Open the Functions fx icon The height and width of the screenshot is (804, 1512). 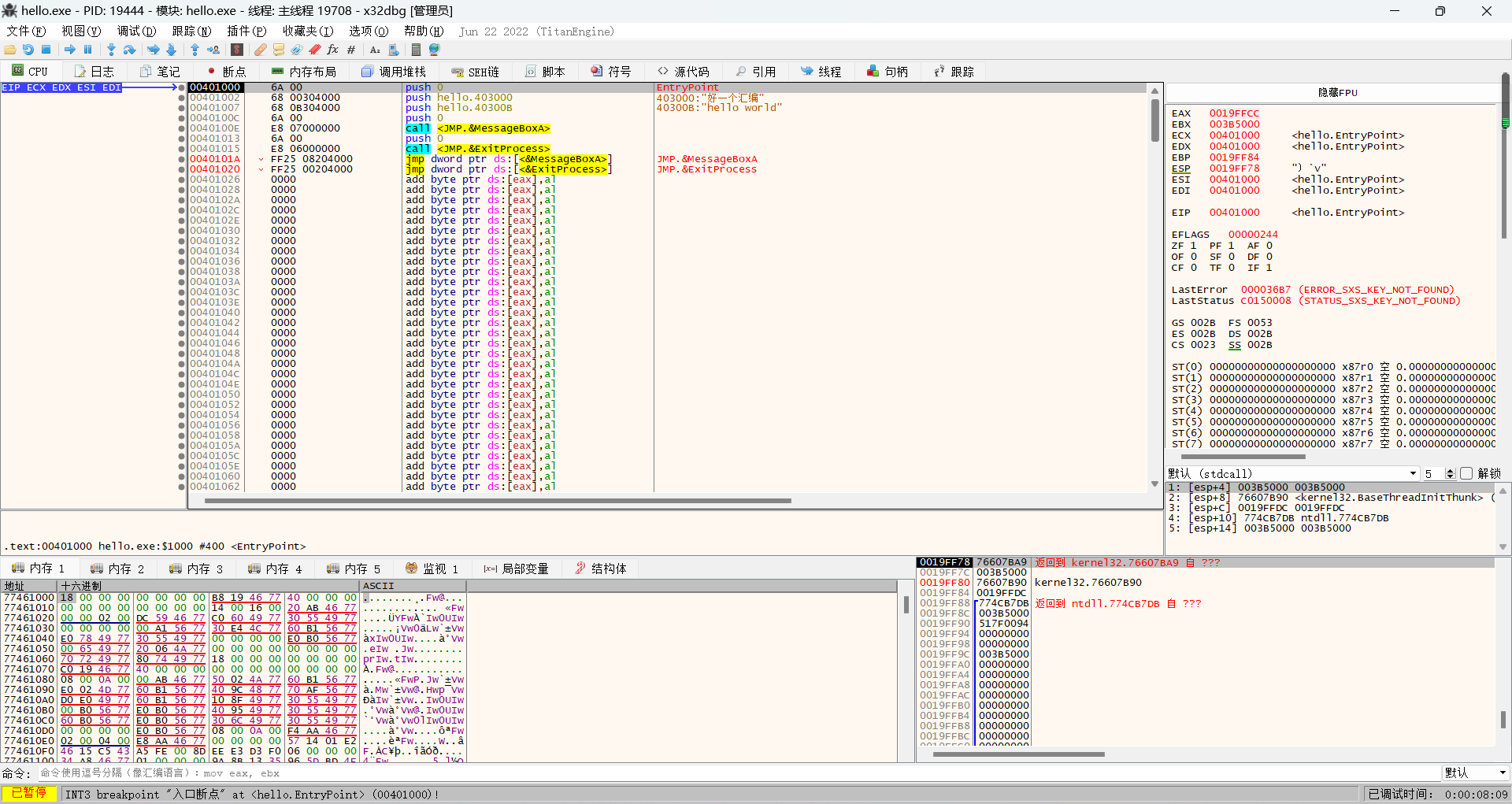tap(333, 50)
